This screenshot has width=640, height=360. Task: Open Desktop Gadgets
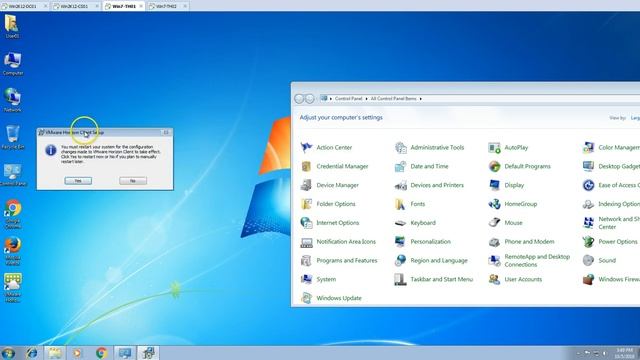(611, 166)
